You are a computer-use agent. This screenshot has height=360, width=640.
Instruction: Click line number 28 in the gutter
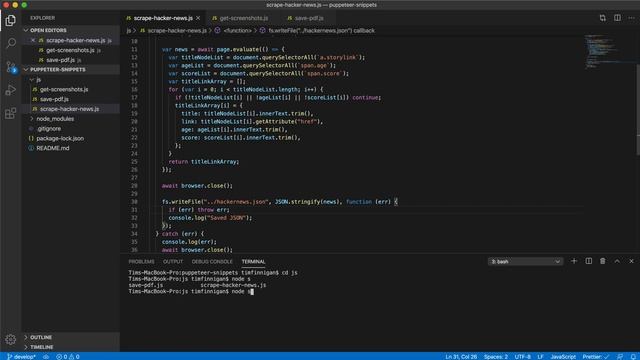tap(134, 186)
